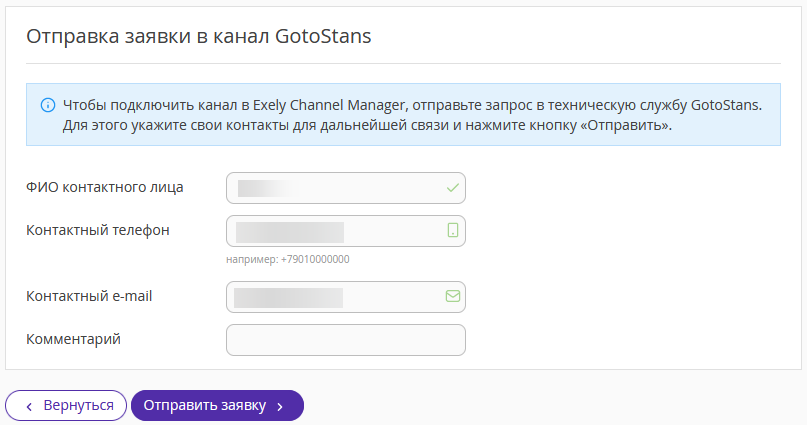The width and height of the screenshot is (807, 425).
Task: Focus the empty Комментарий field
Action: [x=346, y=340]
